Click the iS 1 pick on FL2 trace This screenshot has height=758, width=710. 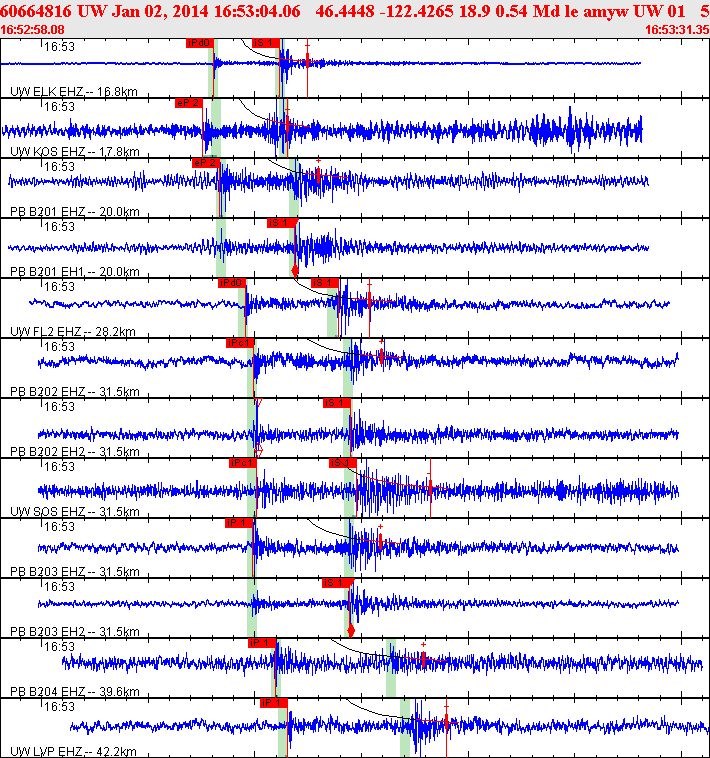coord(325,283)
